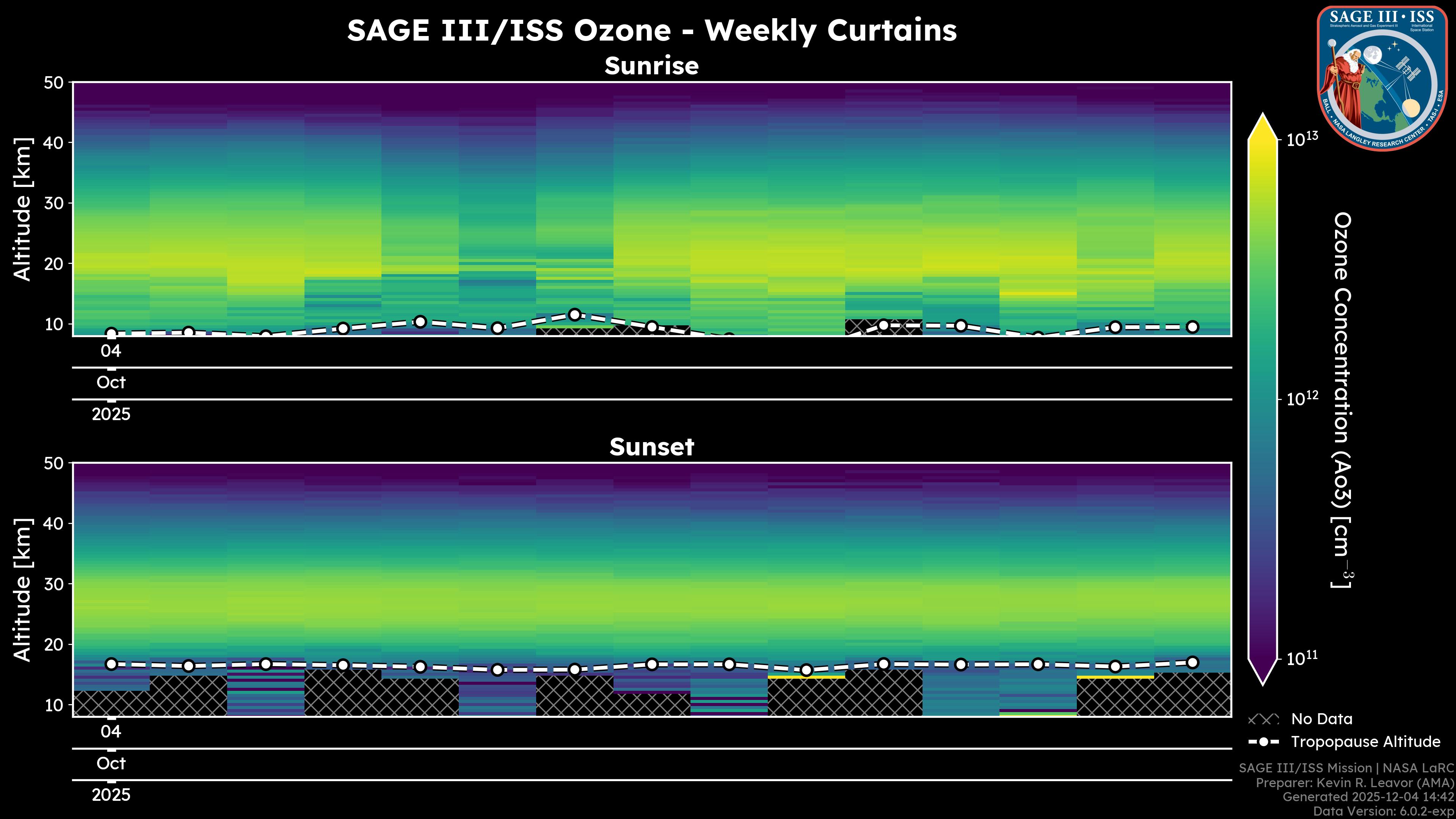Click highest tropopause marker in Sunrise plot
Viewport: 1456px width, 819px height.
pyautogui.click(x=574, y=314)
